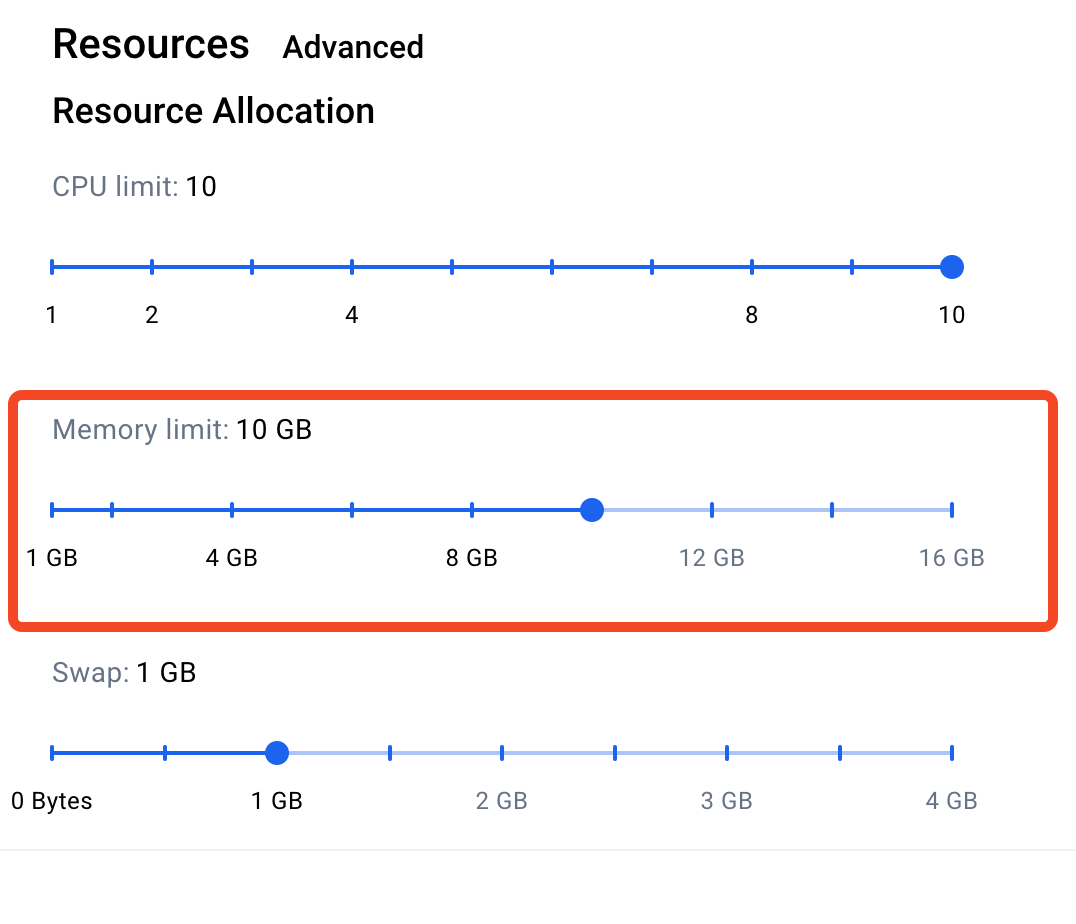Click the Memory limit 14 GB tick mark

coord(832,510)
